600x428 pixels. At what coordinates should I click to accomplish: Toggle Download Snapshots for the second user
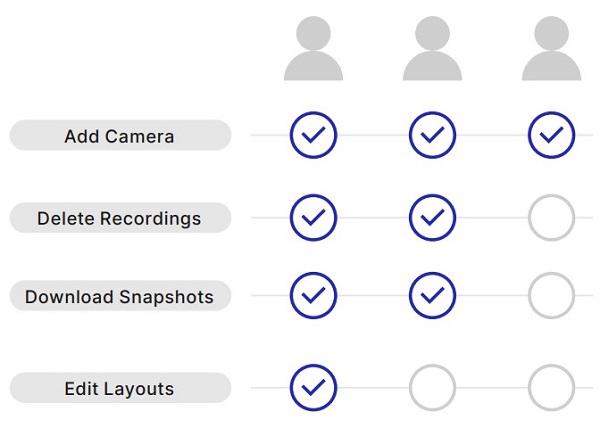pyautogui.click(x=432, y=296)
